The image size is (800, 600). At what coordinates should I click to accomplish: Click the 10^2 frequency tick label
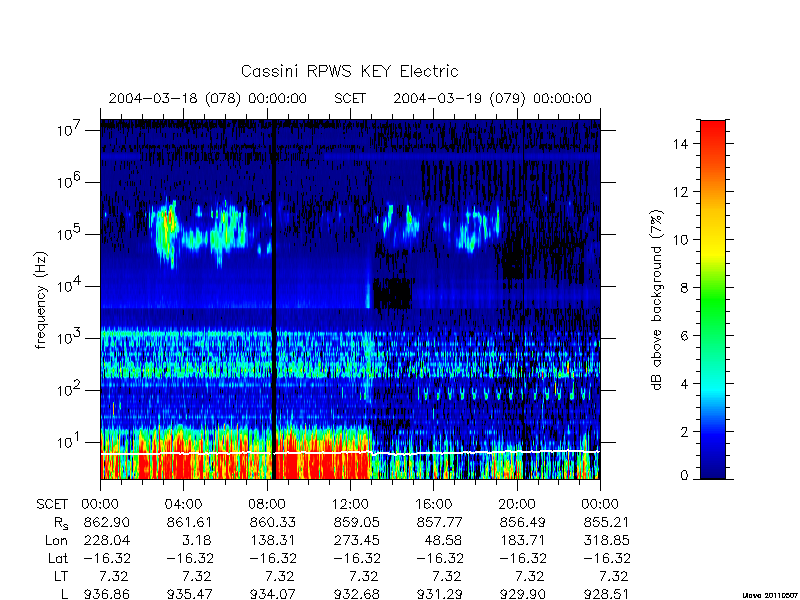(70, 389)
